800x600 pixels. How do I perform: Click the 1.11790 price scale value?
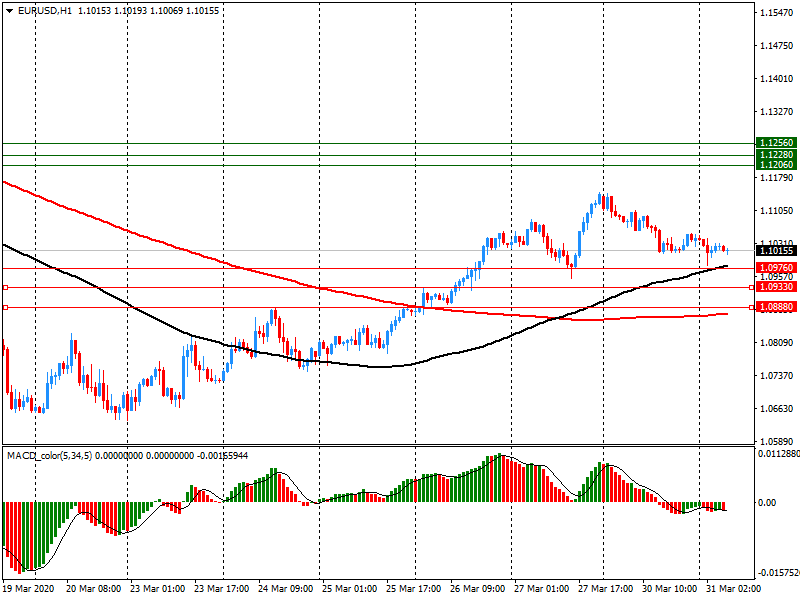tap(777, 178)
